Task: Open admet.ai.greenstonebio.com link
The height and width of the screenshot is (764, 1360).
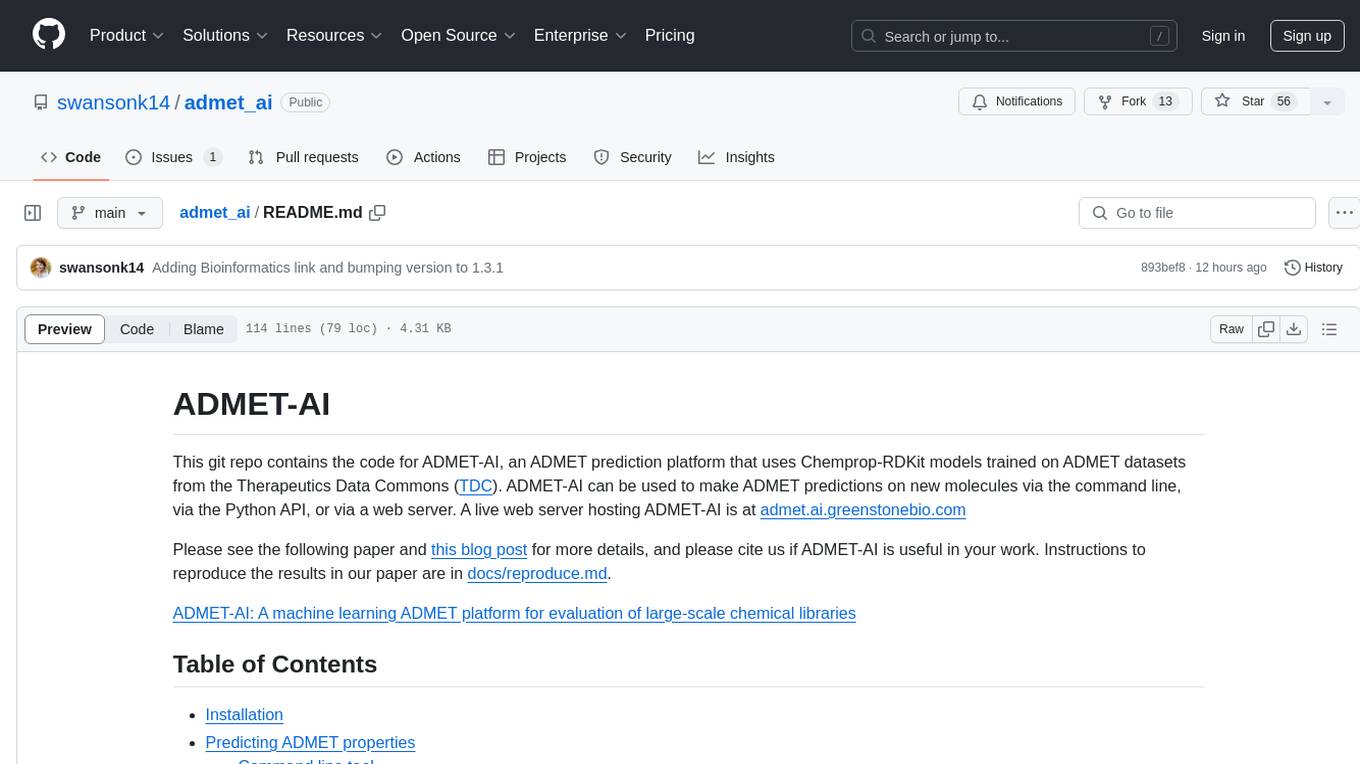Action: pyautogui.click(x=863, y=510)
